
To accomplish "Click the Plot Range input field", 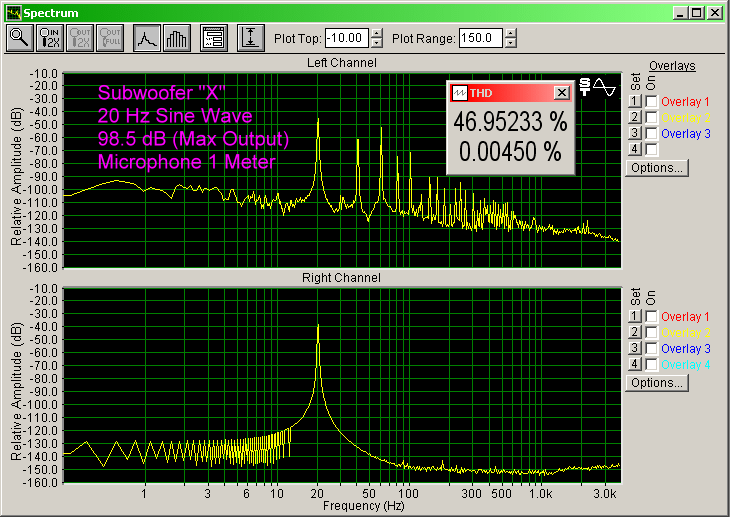I will [x=480, y=38].
